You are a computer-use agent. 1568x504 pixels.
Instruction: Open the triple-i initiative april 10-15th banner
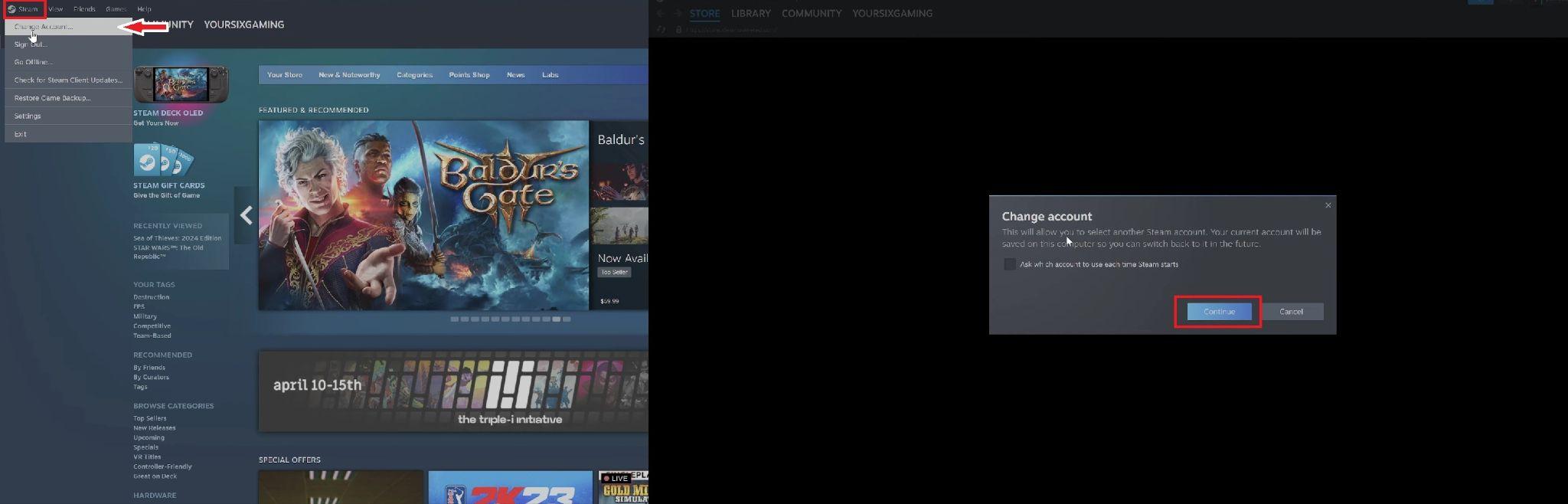(x=453, y=391)
